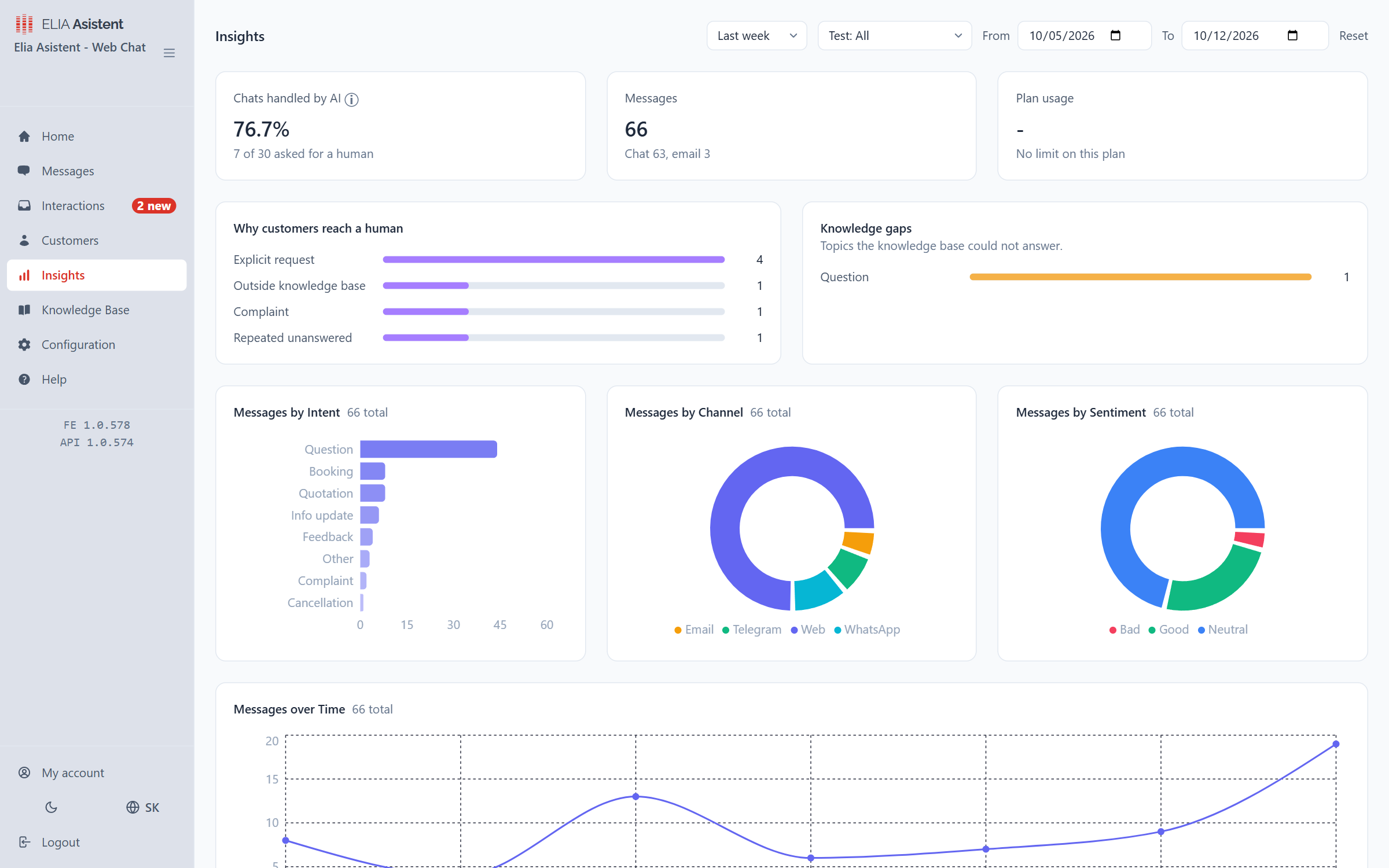
Task: Click the Reset filter button
Action: [x=1353, y=36]
